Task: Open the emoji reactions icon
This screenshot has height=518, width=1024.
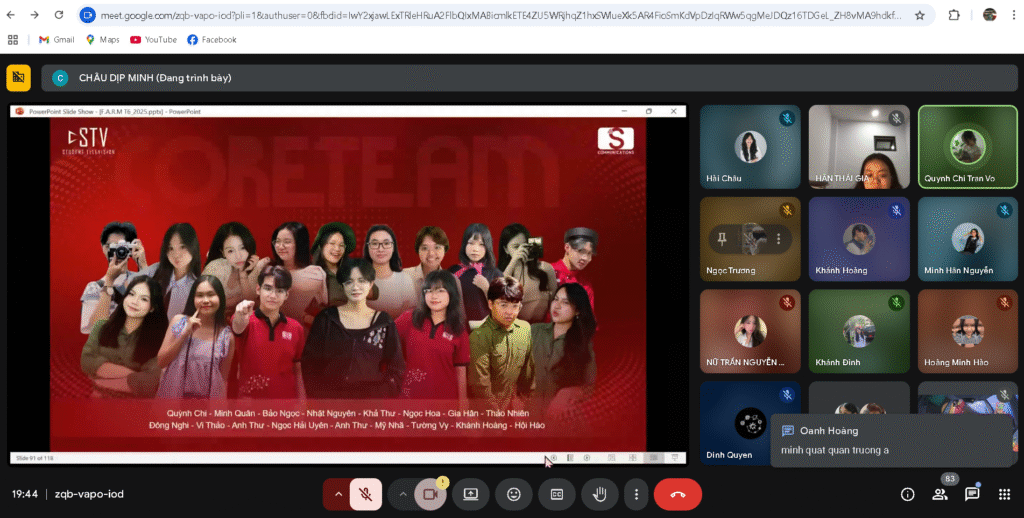Action: pyautogui.click(x=514, y=494)
